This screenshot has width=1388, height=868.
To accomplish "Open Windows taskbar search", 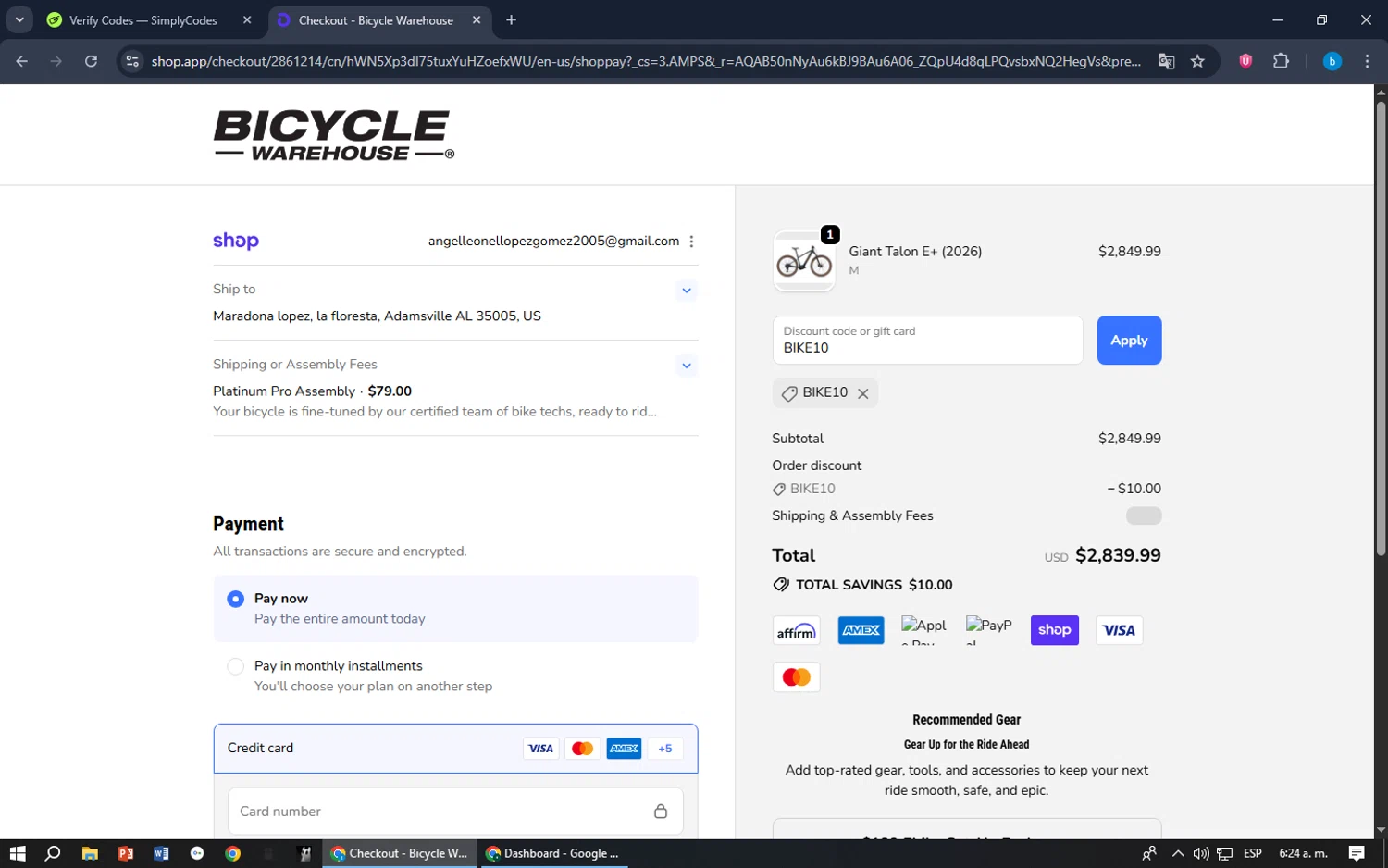I will (53, 853).
